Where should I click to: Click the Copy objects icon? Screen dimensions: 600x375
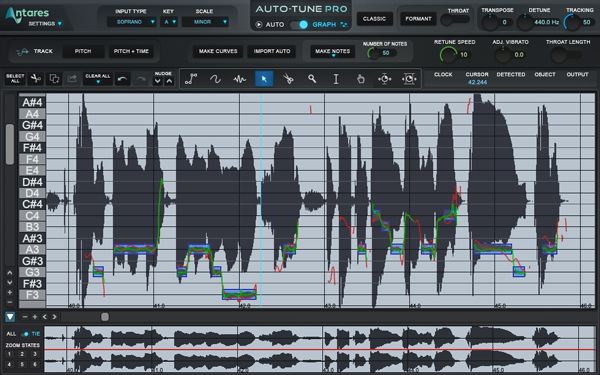(x=54, y=79)
